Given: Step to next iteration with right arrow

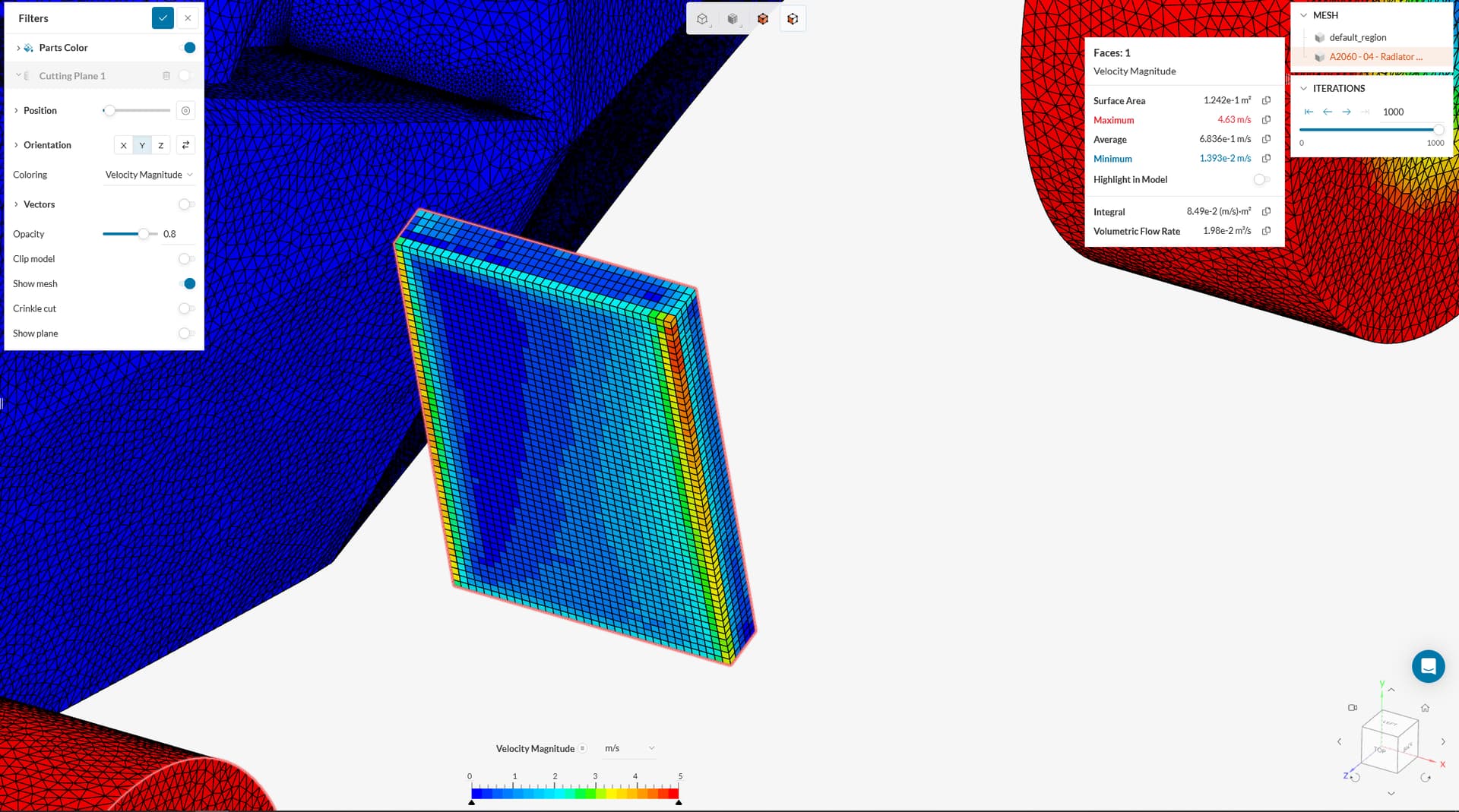Looking at the screenshot, I should point(1346,112).
